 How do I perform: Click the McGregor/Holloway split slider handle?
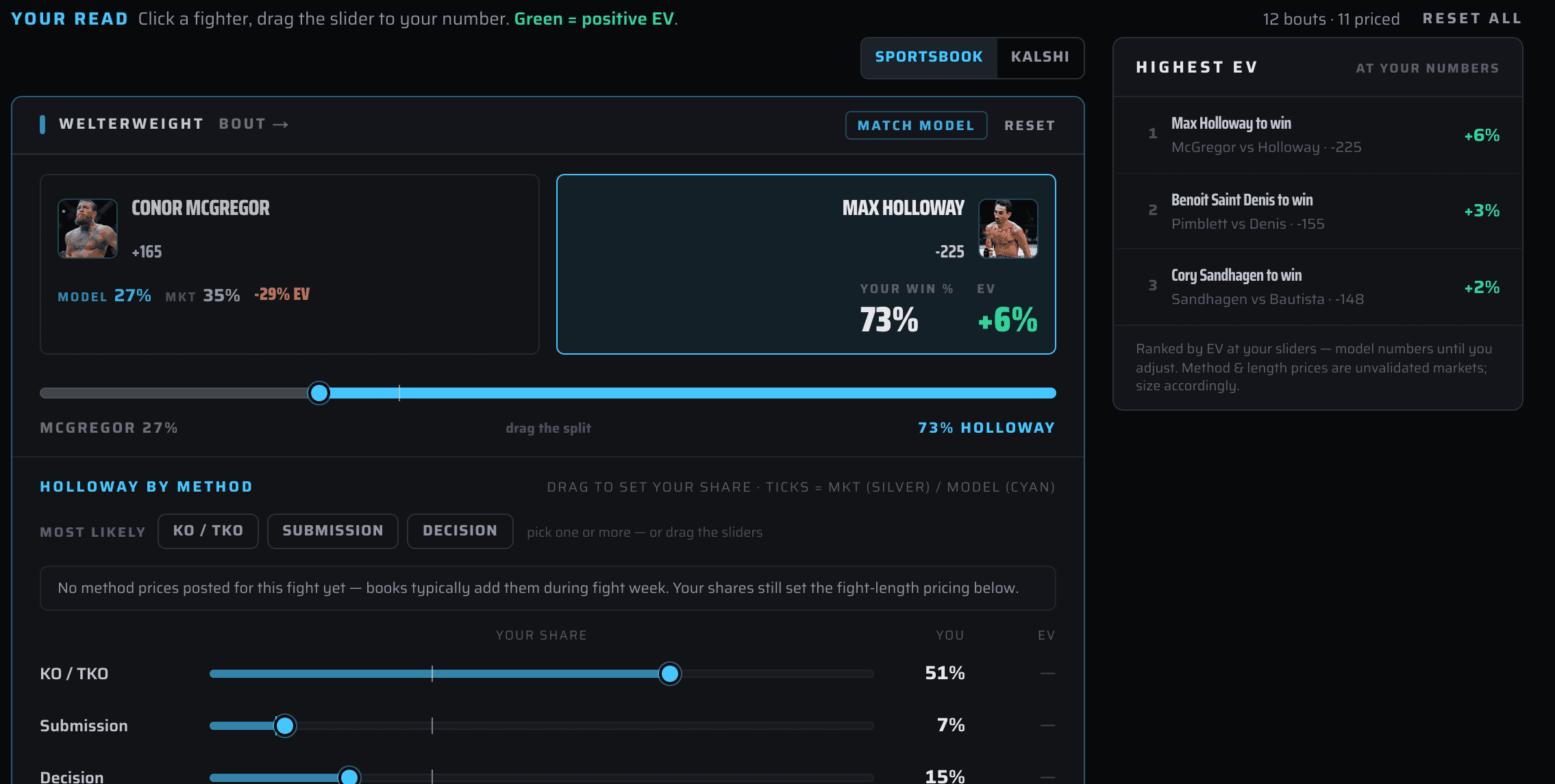(x=319, y=393)
